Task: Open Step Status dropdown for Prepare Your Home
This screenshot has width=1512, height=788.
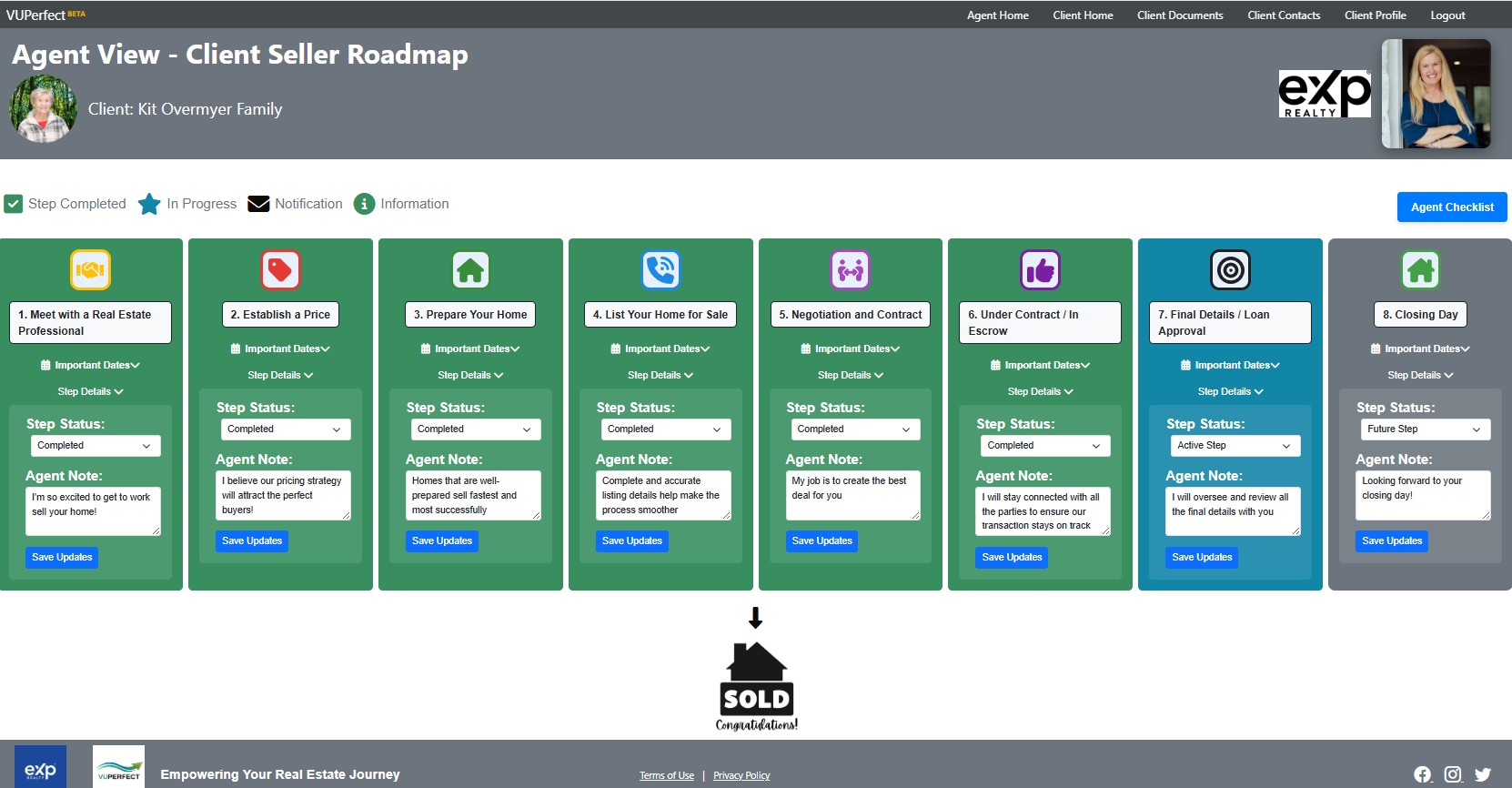Action: [476, 429]
